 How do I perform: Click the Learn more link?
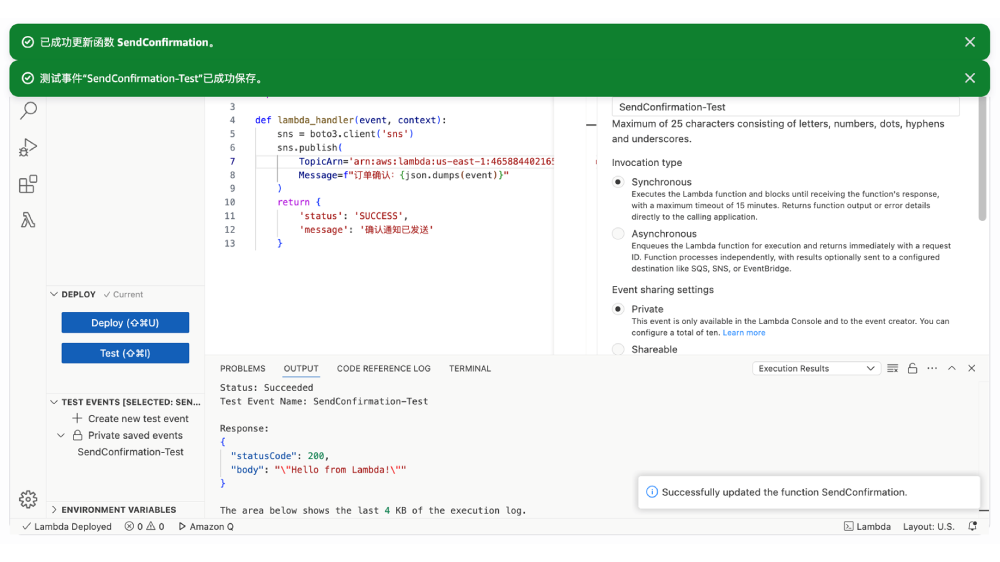click(x=744, y=333)
